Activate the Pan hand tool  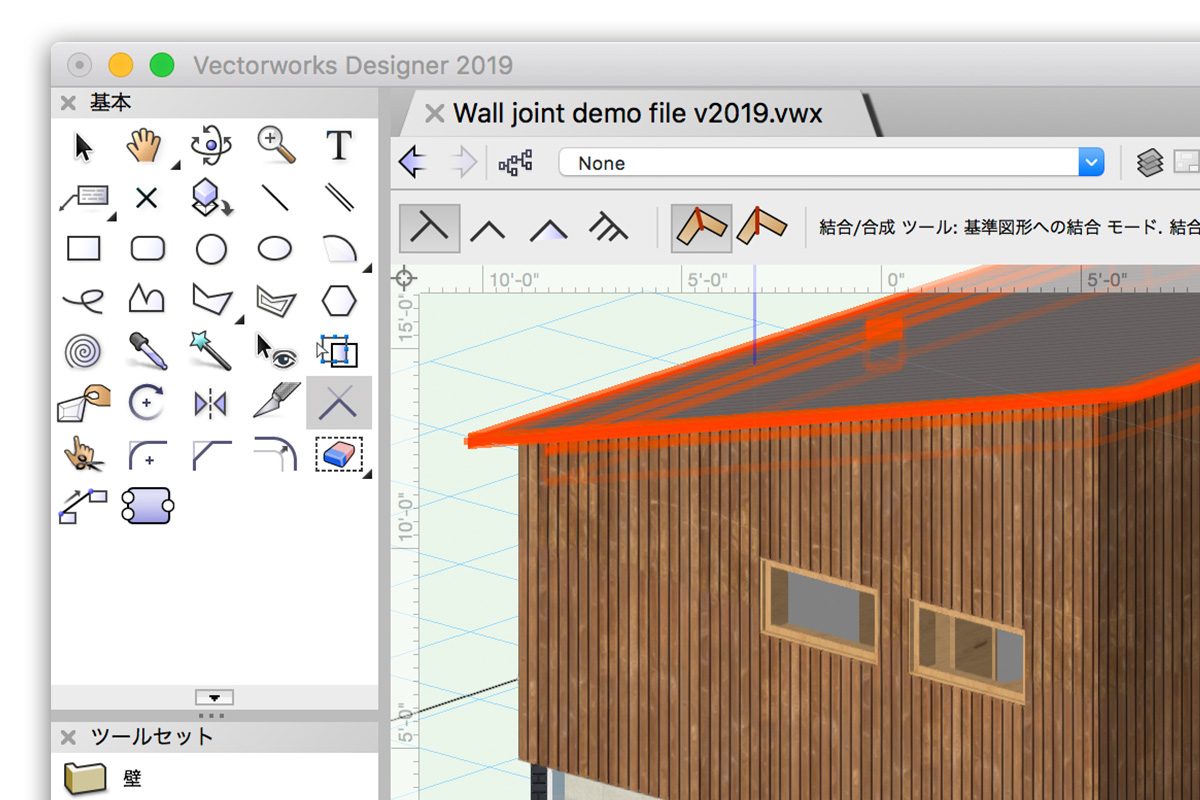(144, 147)
